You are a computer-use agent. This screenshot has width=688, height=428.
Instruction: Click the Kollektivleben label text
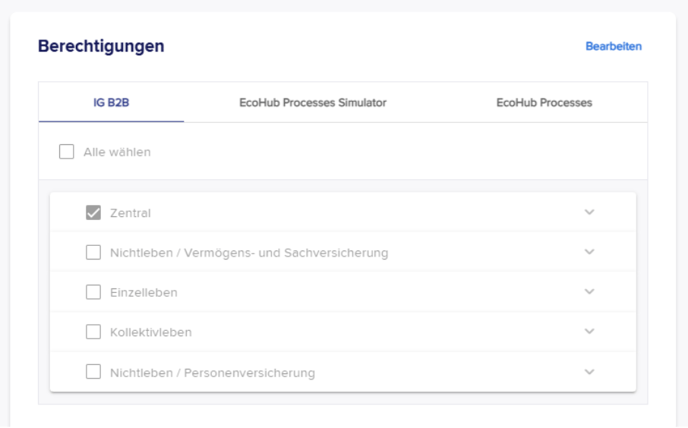click(x=150, y=332)
